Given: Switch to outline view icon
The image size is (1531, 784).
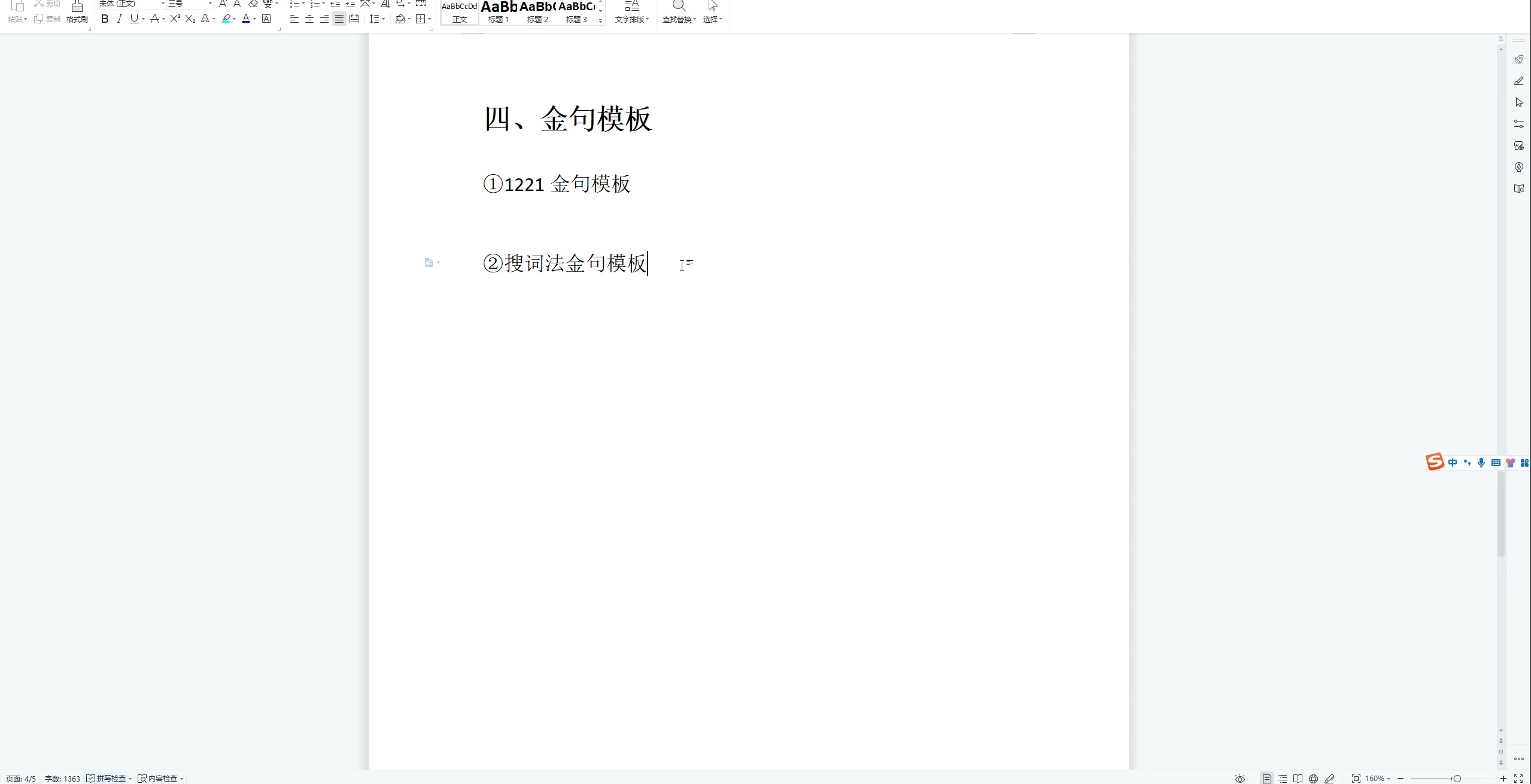Looking at the screenshot, I should point(1283,778).
